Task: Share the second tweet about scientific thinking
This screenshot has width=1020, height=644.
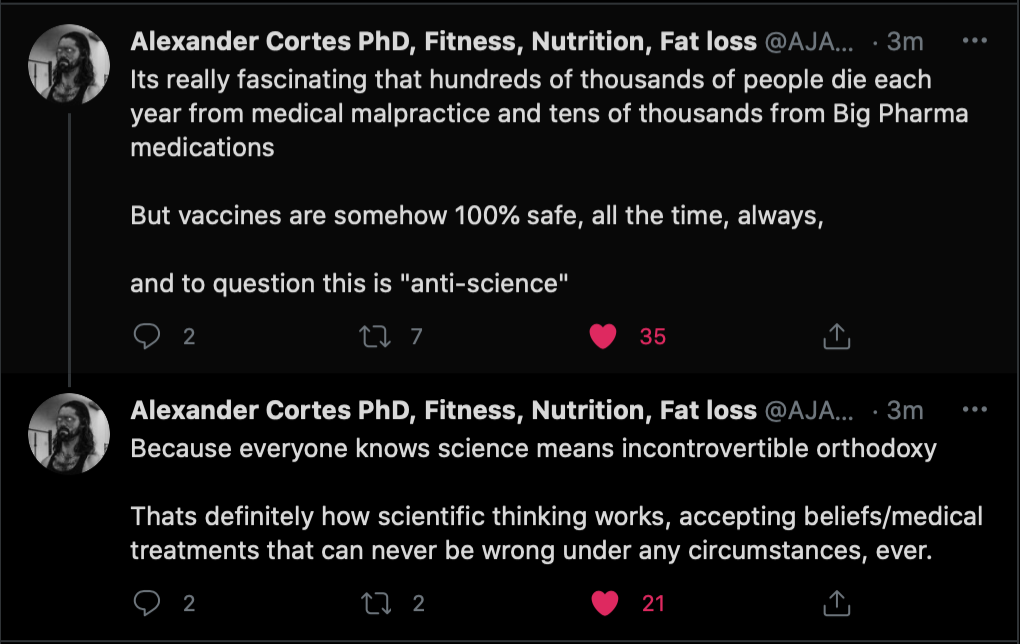Action: tap(835, 603)
